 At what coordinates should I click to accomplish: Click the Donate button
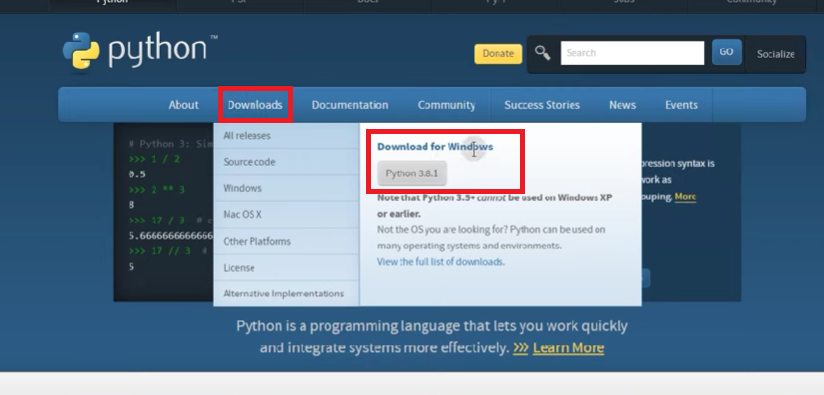coord(498,54)
